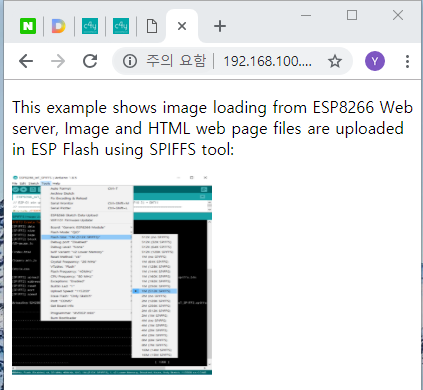Viewport: 423px width, 390px height.
Task: Switch to the Naver tab
Action: coord(28,26)
